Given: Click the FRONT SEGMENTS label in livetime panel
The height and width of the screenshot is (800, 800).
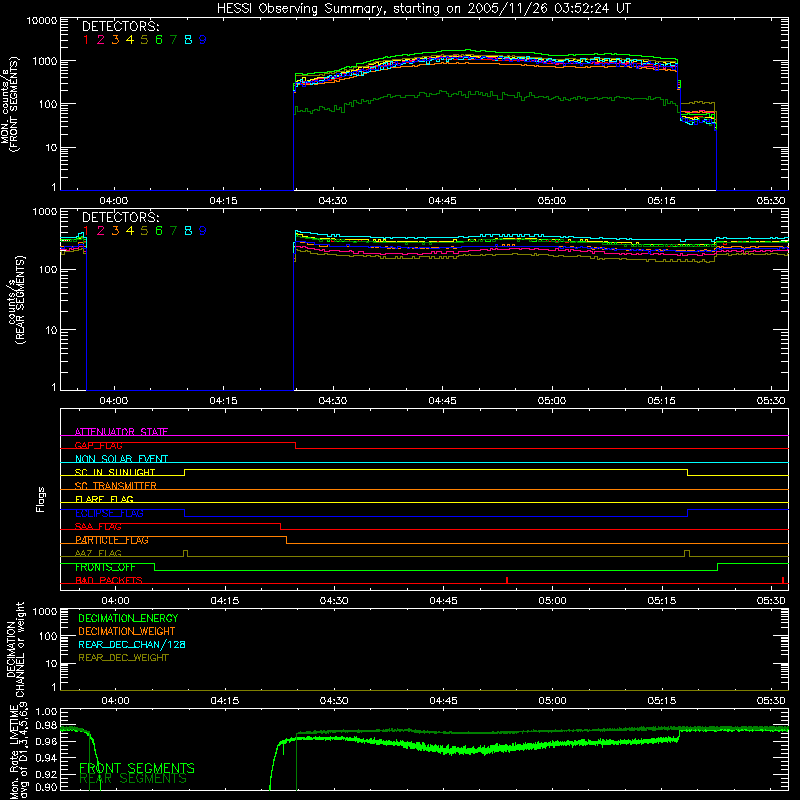Looking at the screenshot, I should (137, 768).
